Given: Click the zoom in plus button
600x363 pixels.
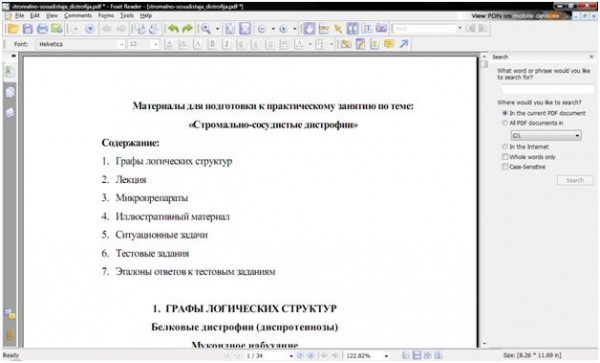Looking at the screenshot, I should point(284,29).
